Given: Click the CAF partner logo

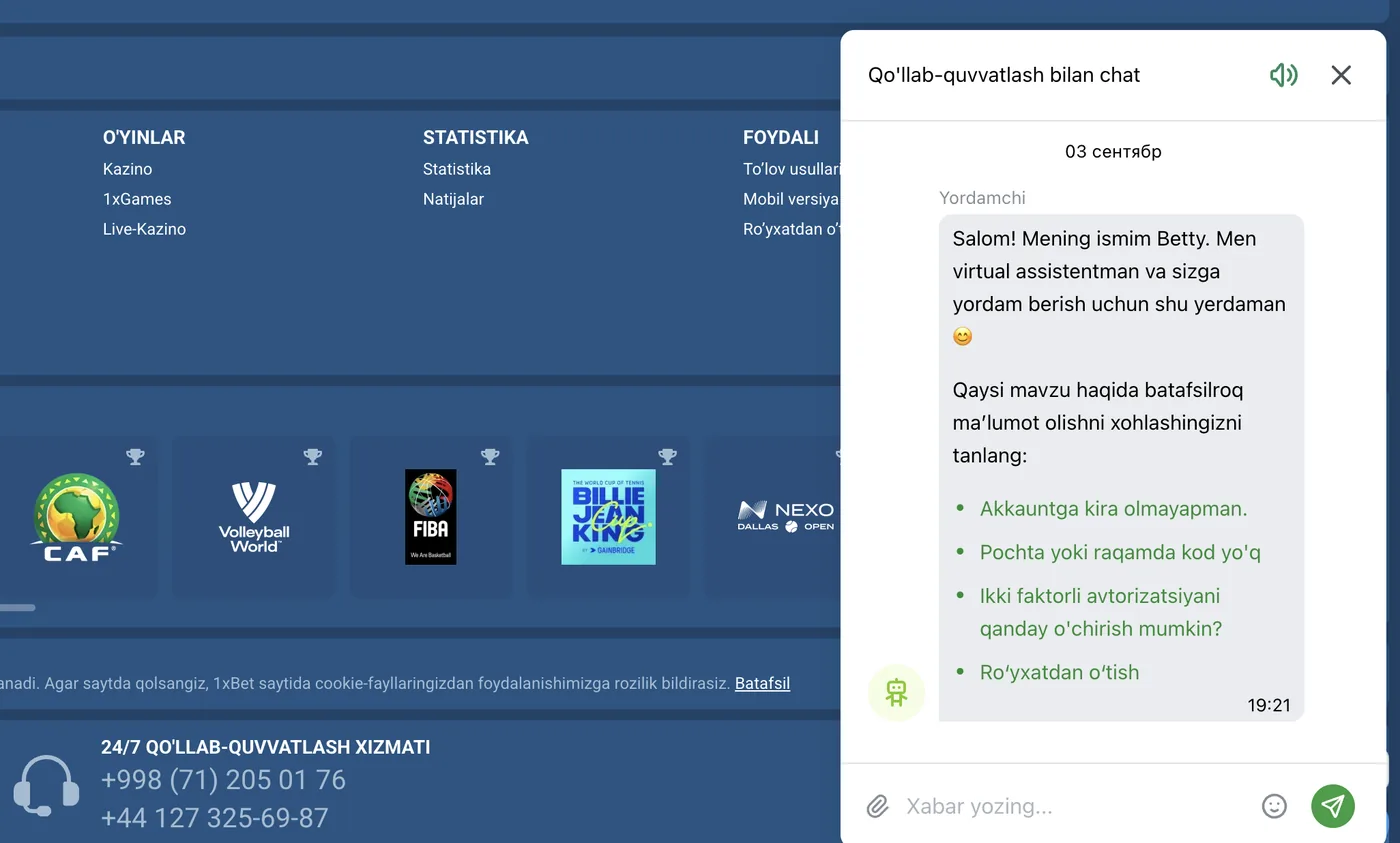Looking at the screenshot, I should 77,517.
